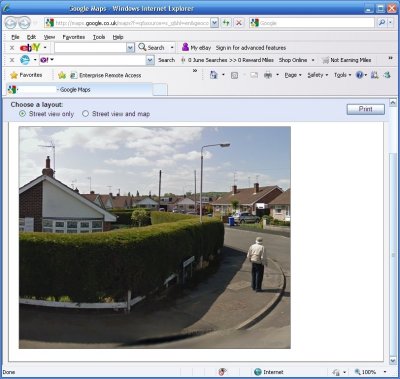Screen dimensions: 400x379
Task: Select the Street view and map option
Action: [85, 114]
